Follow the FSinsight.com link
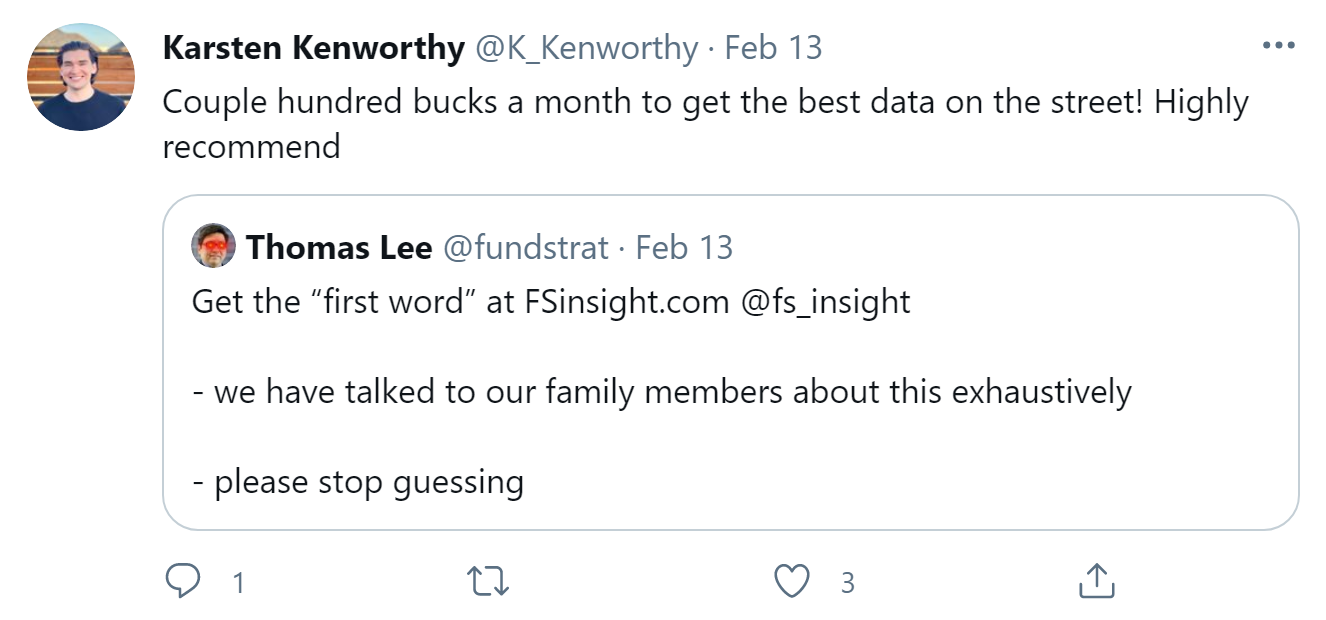Viewport: 1326px width, 620px height. 627,301
